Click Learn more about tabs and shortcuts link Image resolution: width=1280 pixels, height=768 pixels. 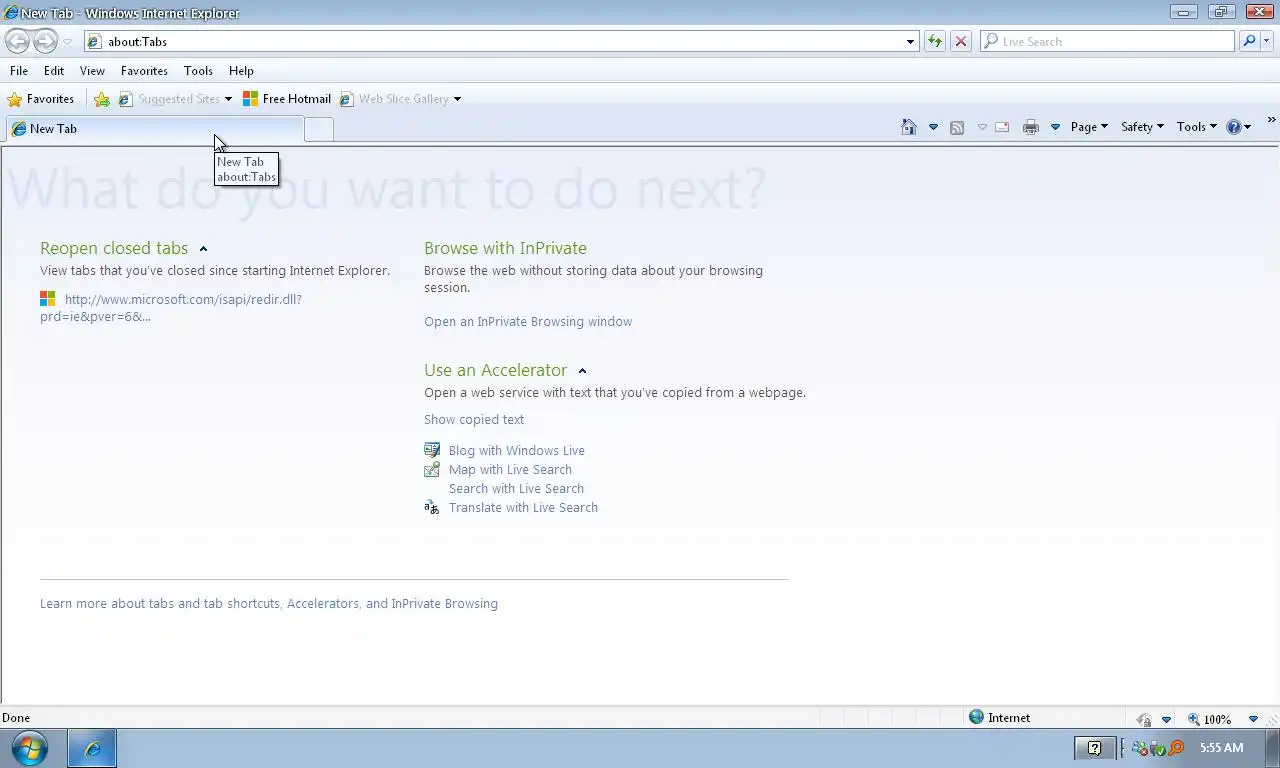tap(269, 604)
